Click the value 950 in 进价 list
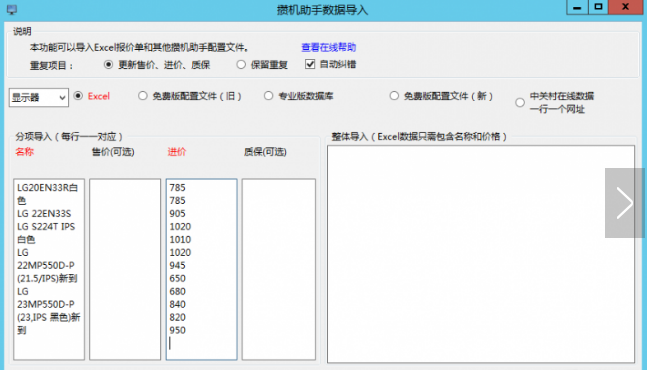The width and height of the screenshot is (647, 370). (177, 330)
